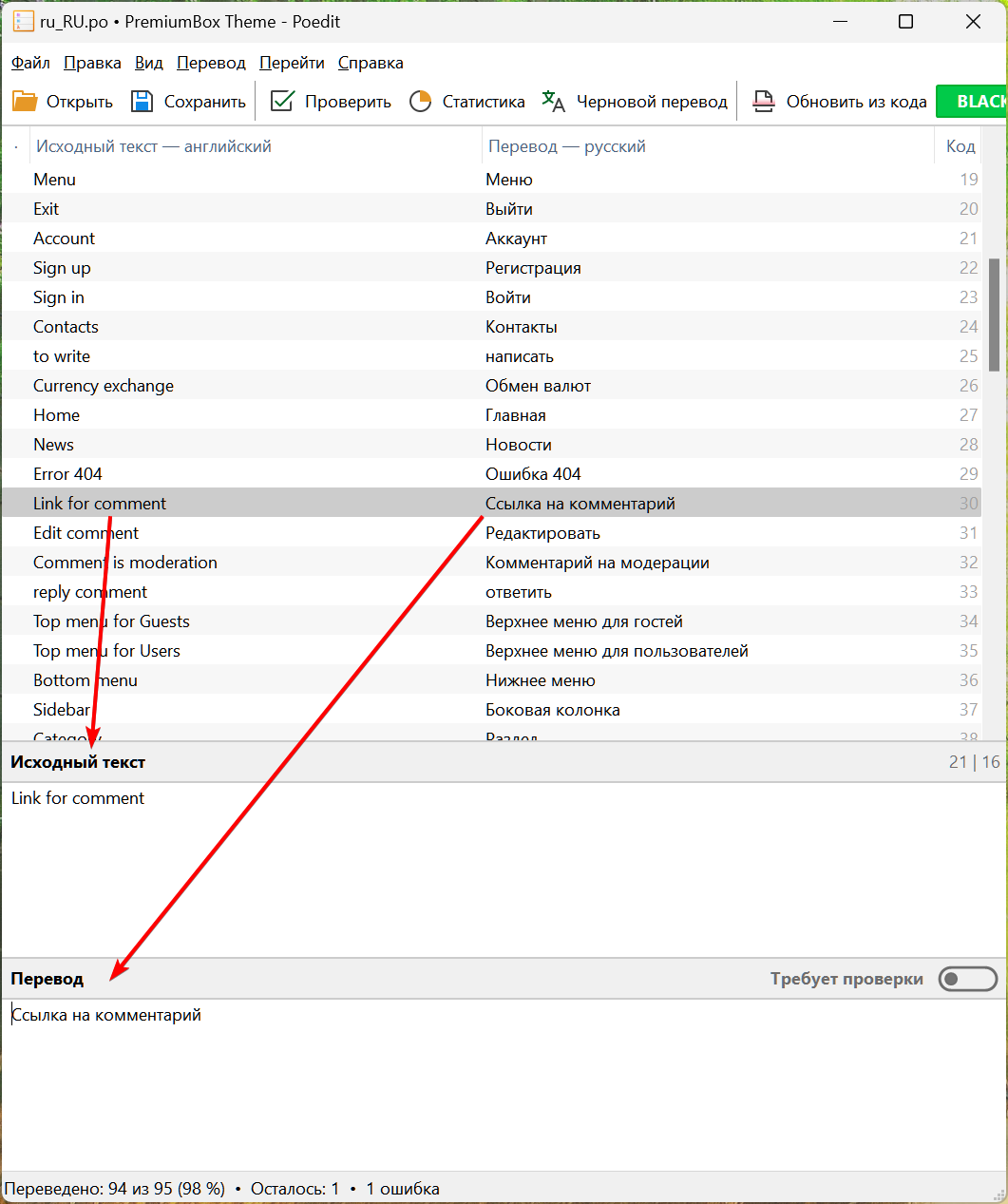This screenshot has width=1008, height=1204.
Task: Click the Poedit app icon in title bar
Action: click(x=23, y=22)
